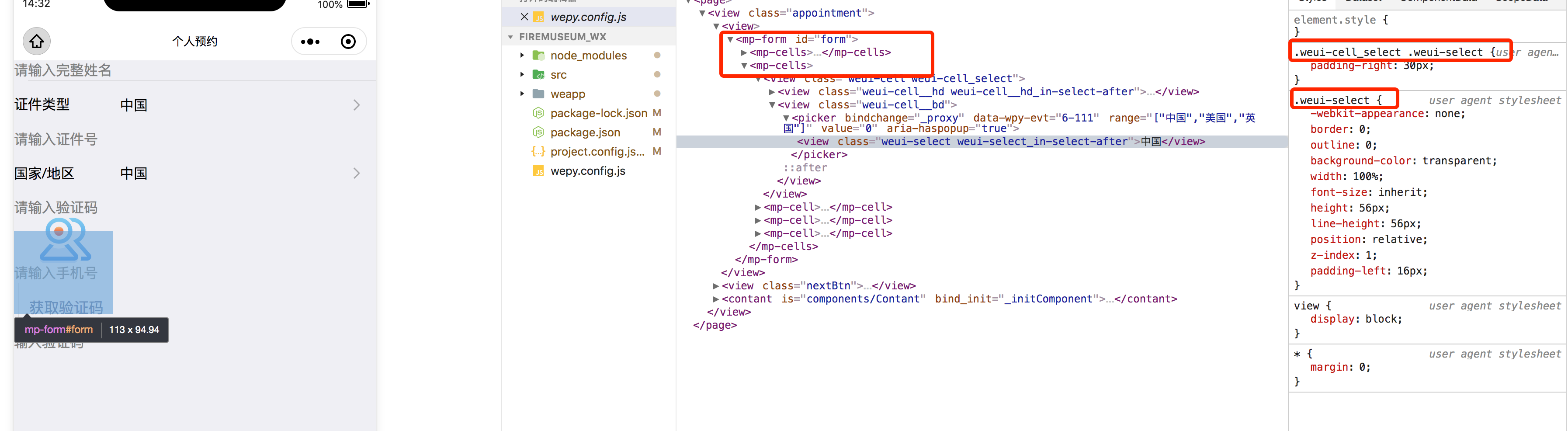Click the 个人预约 page title
This screenshot has width=1568, height=431.
pos(195,42)
